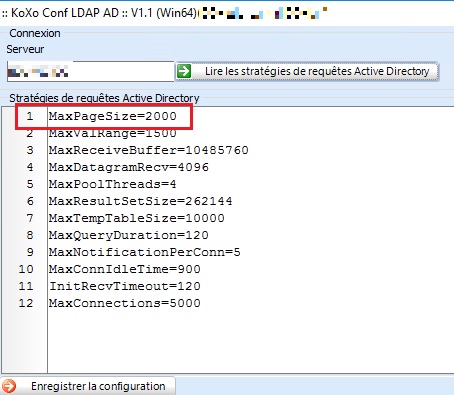Image resolution: width=454 pixels, height=395 pixels.
Task: Click the green arrow icon beside the server field
Action: (184, 71)
